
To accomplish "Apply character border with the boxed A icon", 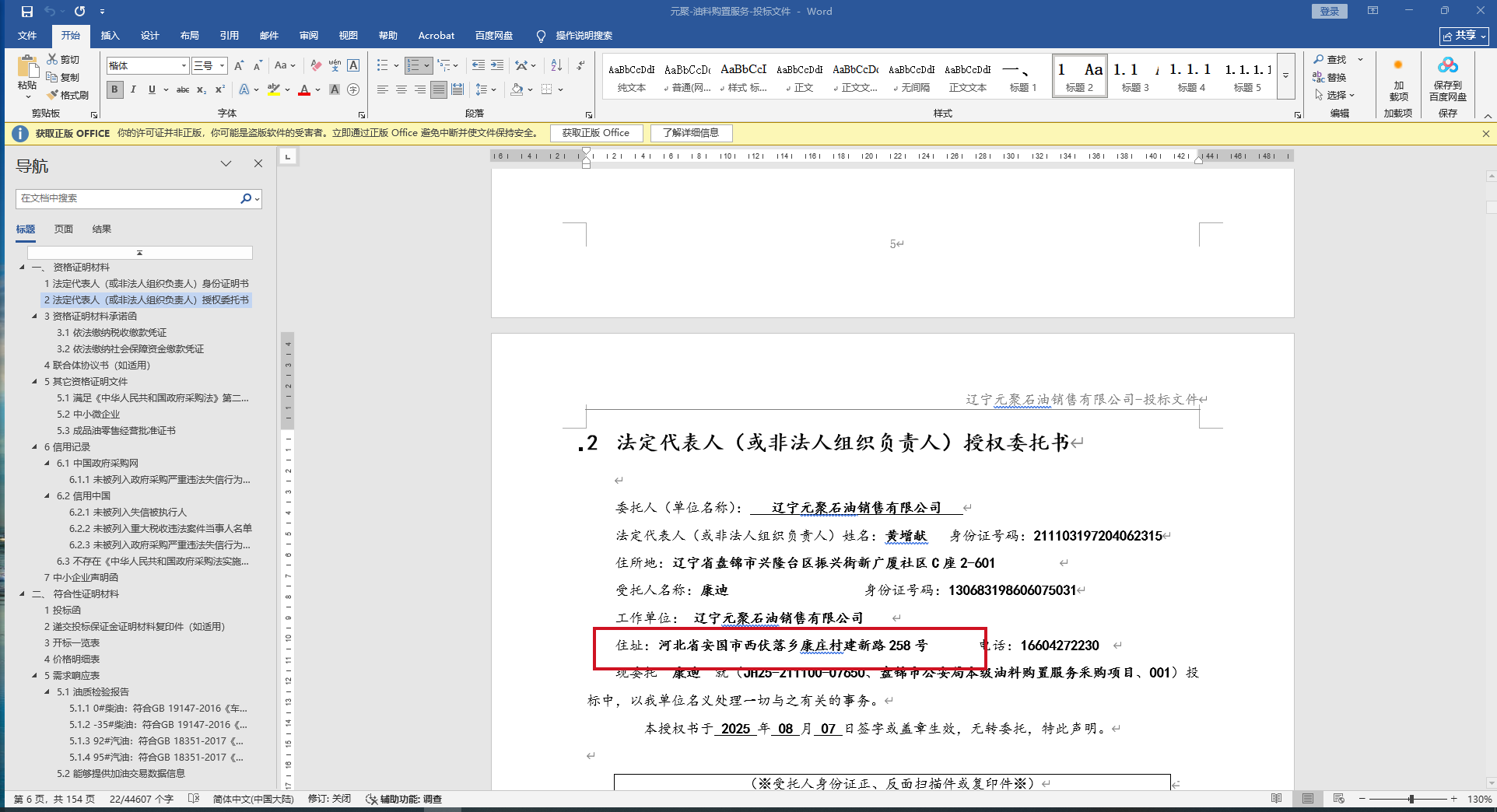I will pyautogui.click(x=353, y=65).
